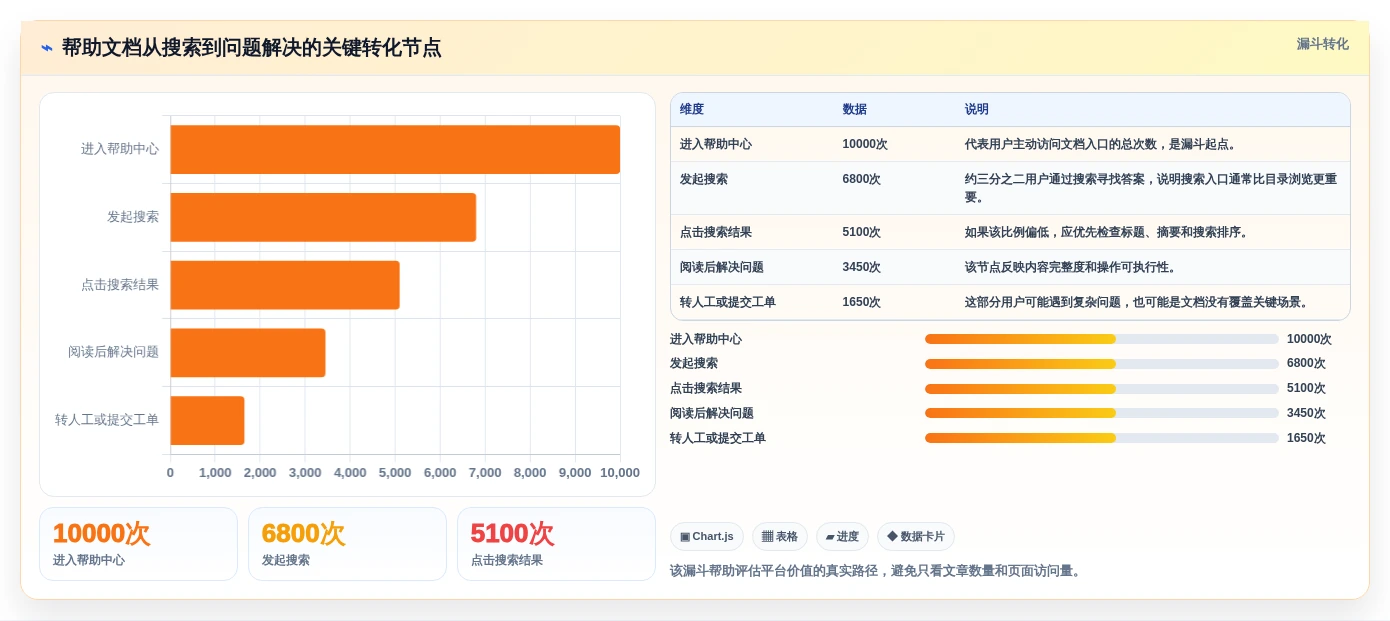Click the 转人工或提交工单 label in the progress list
The width and height of the screenshot is (1390, 621).
(718, 438)
